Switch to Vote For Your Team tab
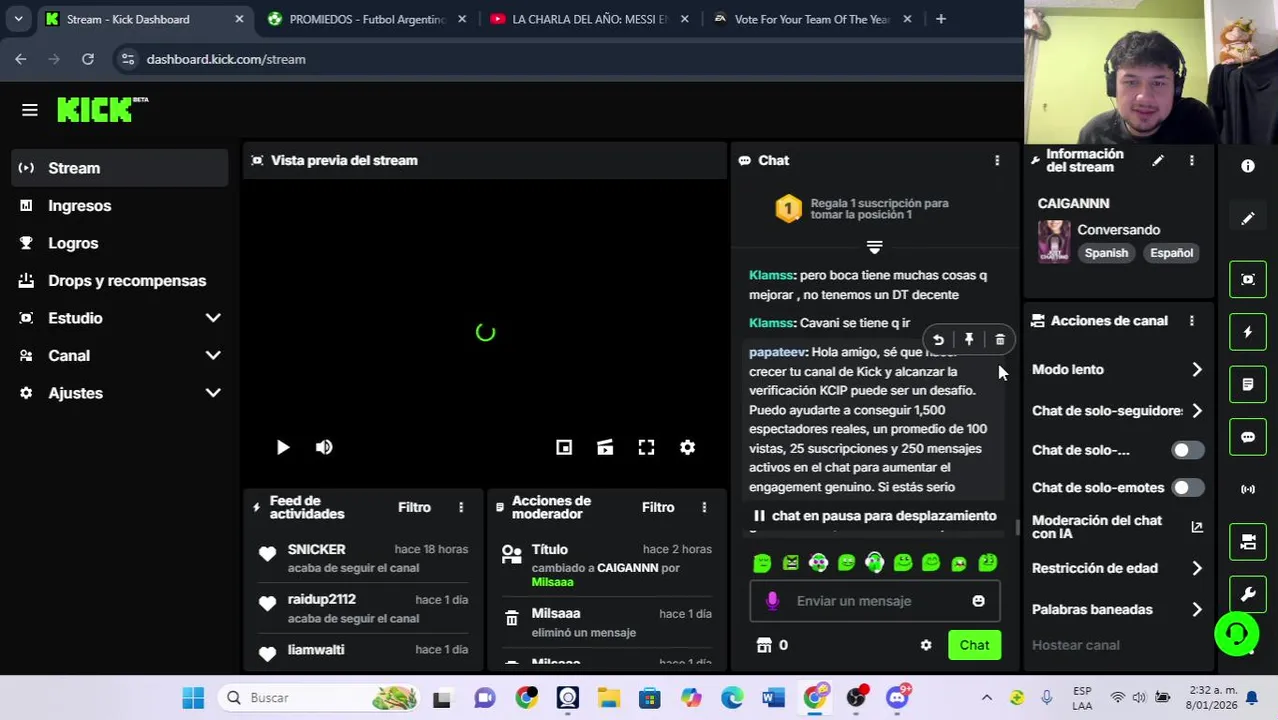 pyautogui.click(x=811, y=19)
